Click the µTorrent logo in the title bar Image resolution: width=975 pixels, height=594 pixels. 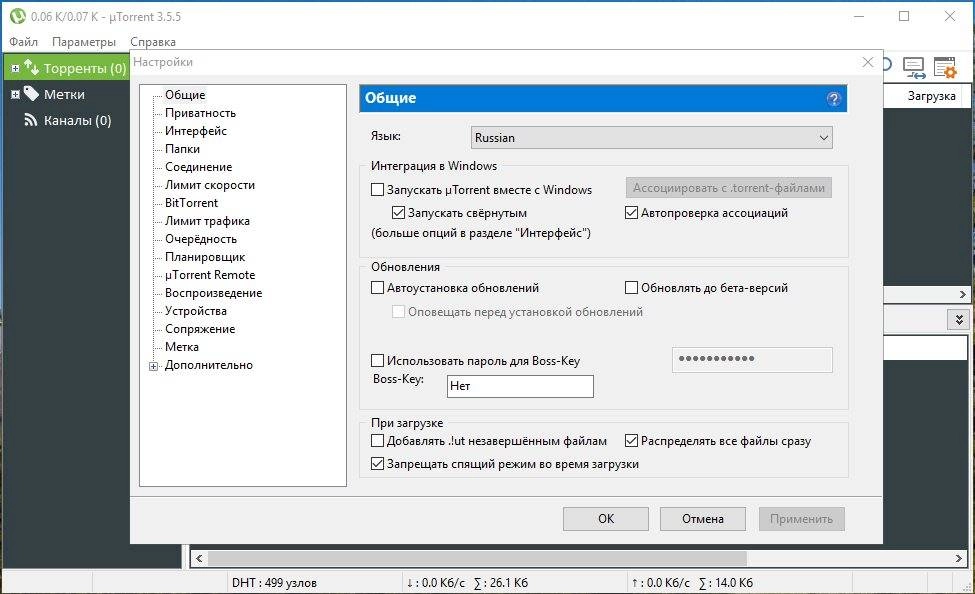click(17, 17)
